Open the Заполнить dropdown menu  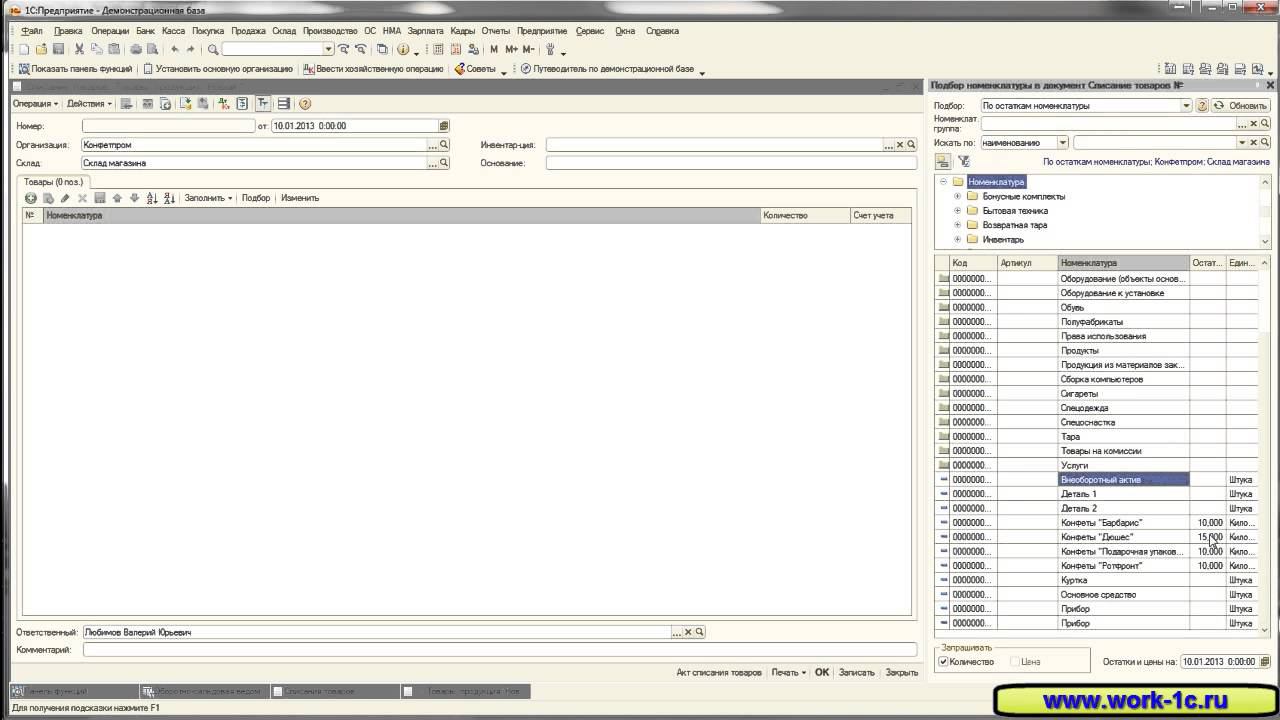tap(208, 198)
